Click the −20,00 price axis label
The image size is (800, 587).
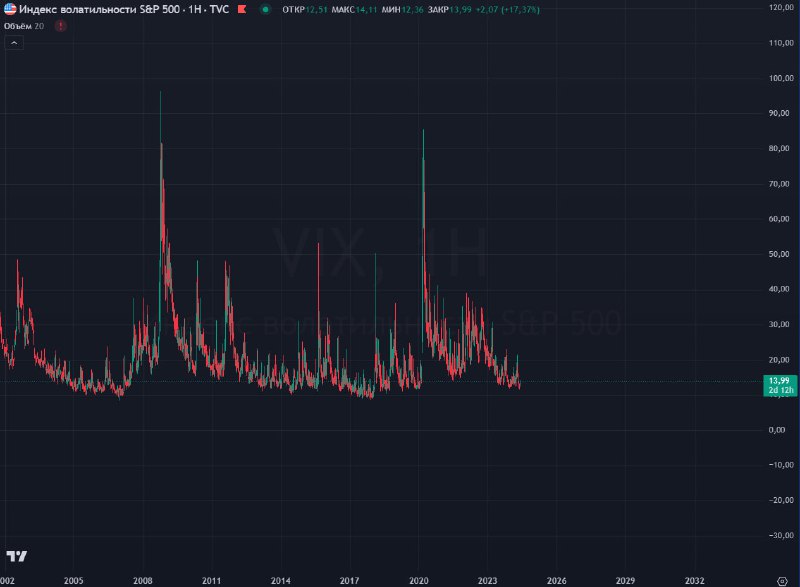coord(781,500)
